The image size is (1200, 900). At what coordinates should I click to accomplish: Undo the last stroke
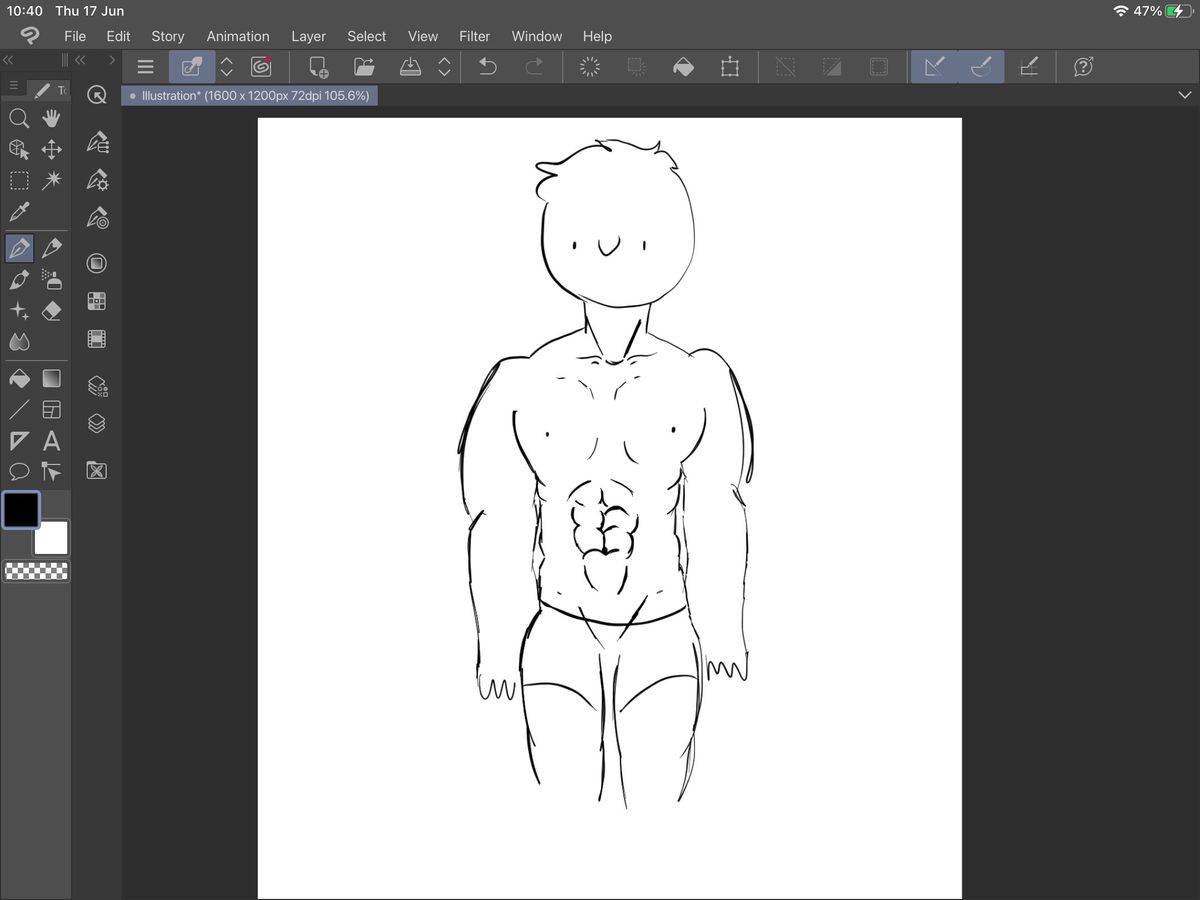point(488,67)
